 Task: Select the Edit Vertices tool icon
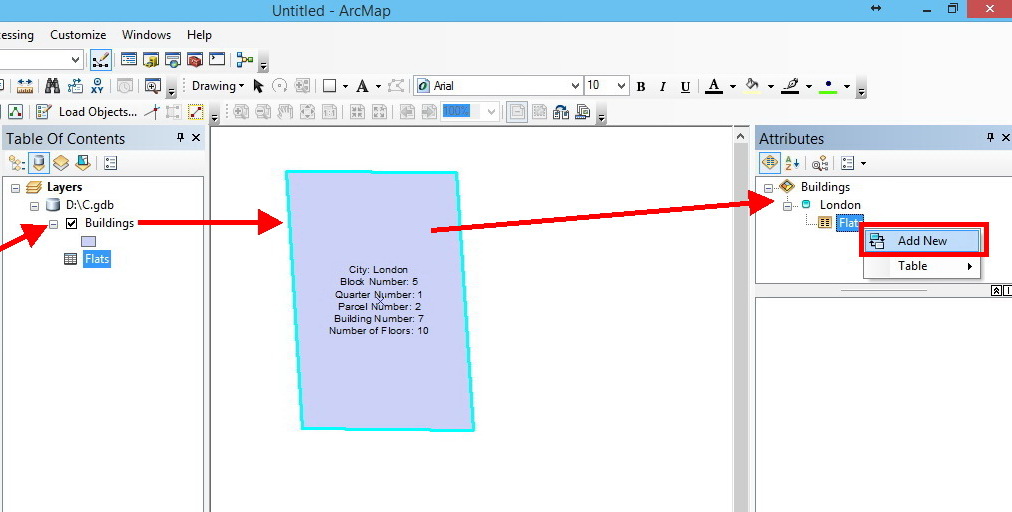(15, 112)
